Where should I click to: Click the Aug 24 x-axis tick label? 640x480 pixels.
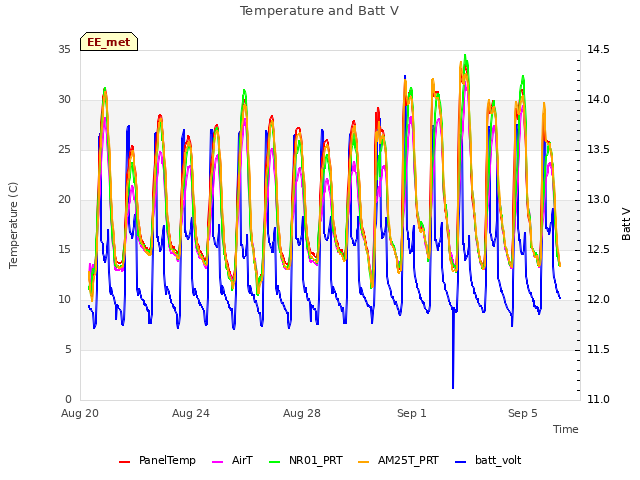click(191, 413)
